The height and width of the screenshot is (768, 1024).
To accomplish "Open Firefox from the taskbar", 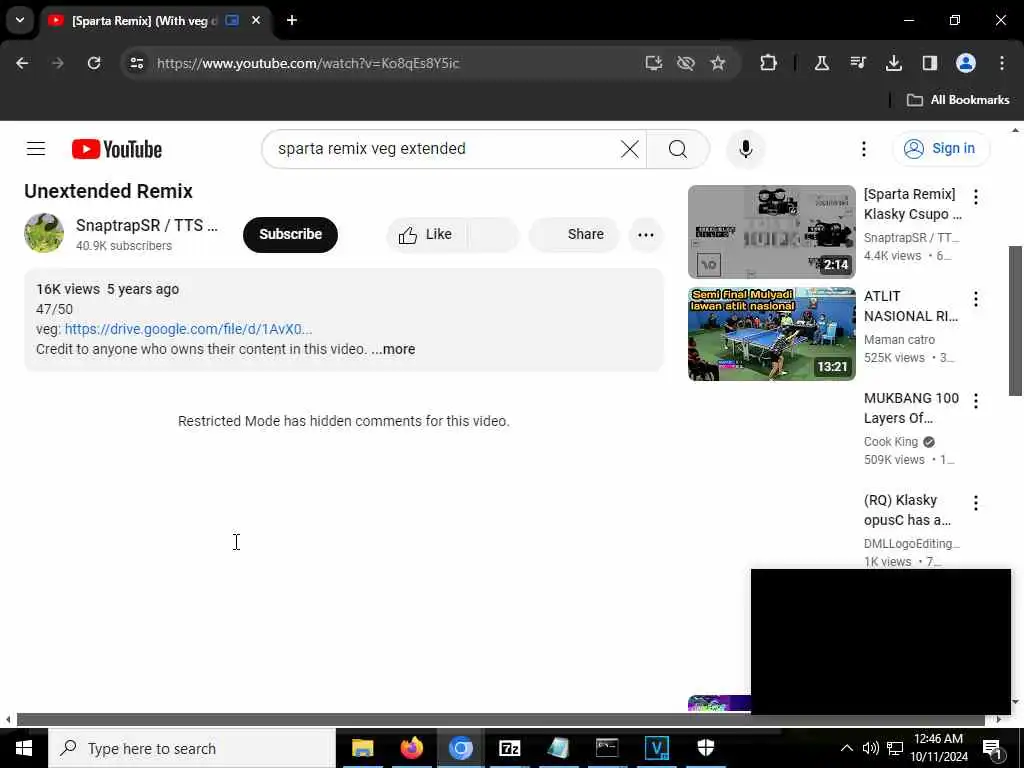I will [x=411, y=748].
